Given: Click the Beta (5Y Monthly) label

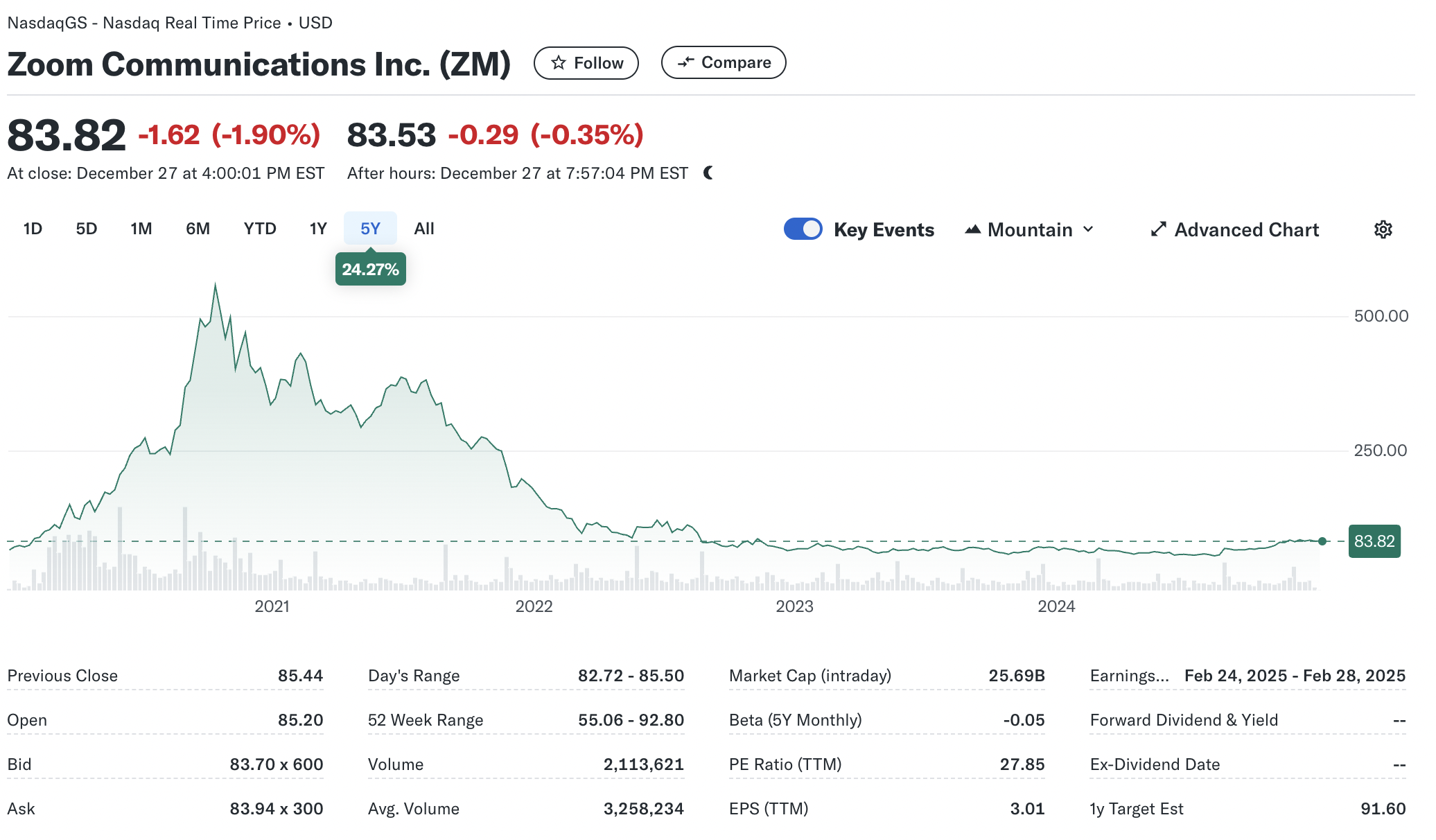Looking at the screenshot, I should [796, 720].
